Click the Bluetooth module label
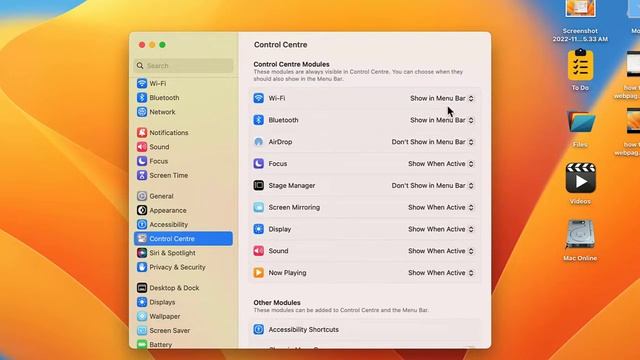This screenshot has width=640, height=360. click(283, 120)
